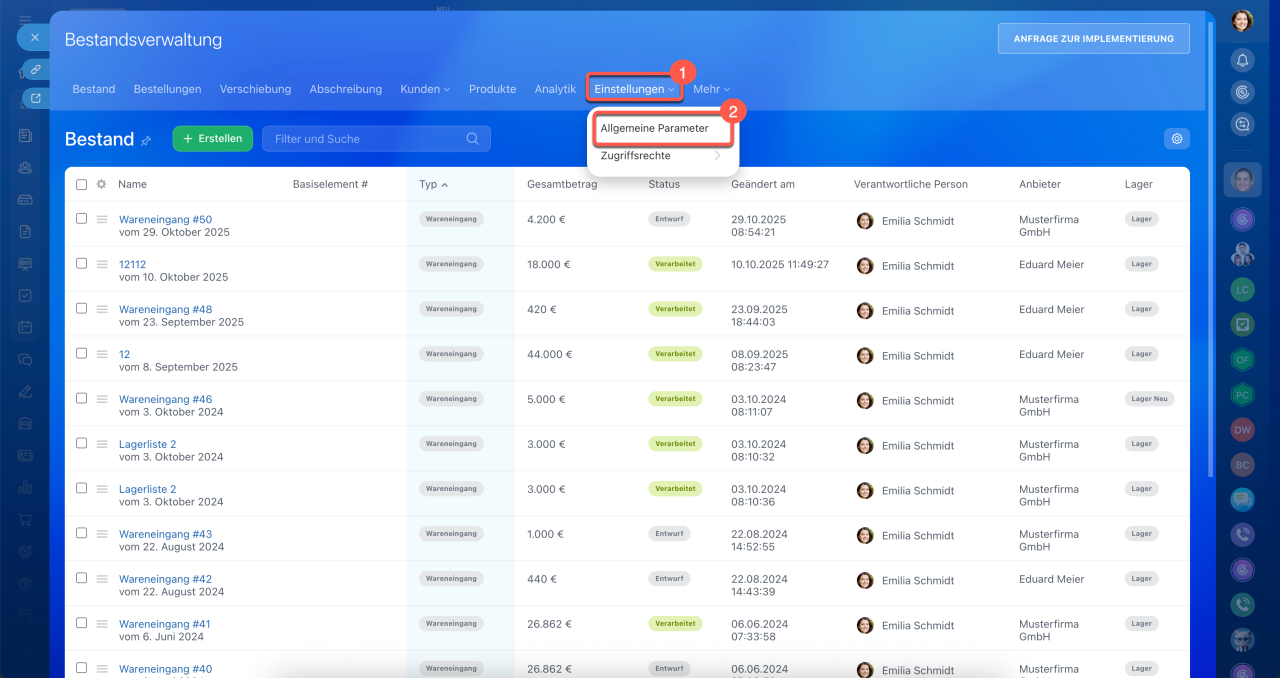Switch to the Bestellungen tab
This screenshot has width=1280, height=678.
pyautogui.click(x=167, y=89)
